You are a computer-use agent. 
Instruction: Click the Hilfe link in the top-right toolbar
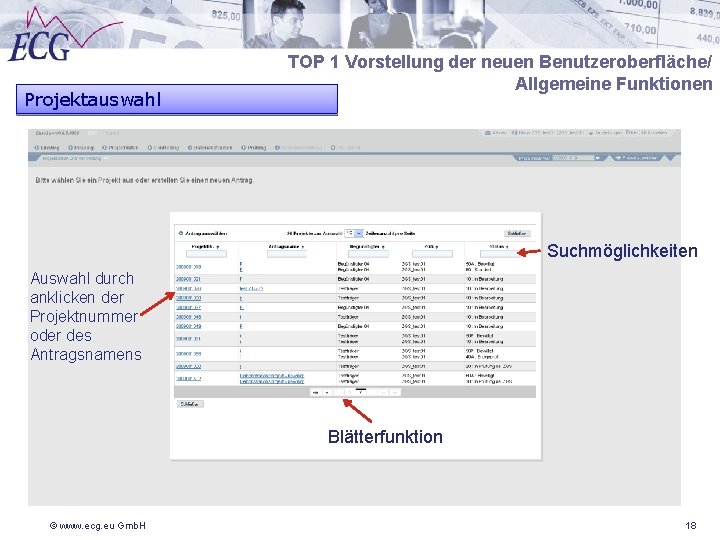[x=630, y=133]
